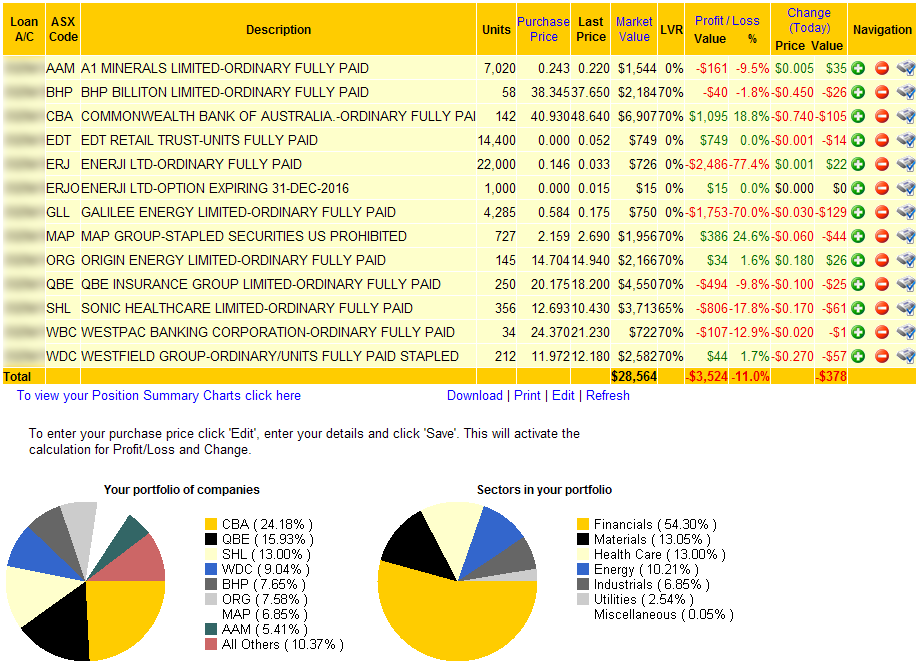Click the Energy blue sector legend swatch
This screenshot has height=664, width=919.
[x=583, y=569]
